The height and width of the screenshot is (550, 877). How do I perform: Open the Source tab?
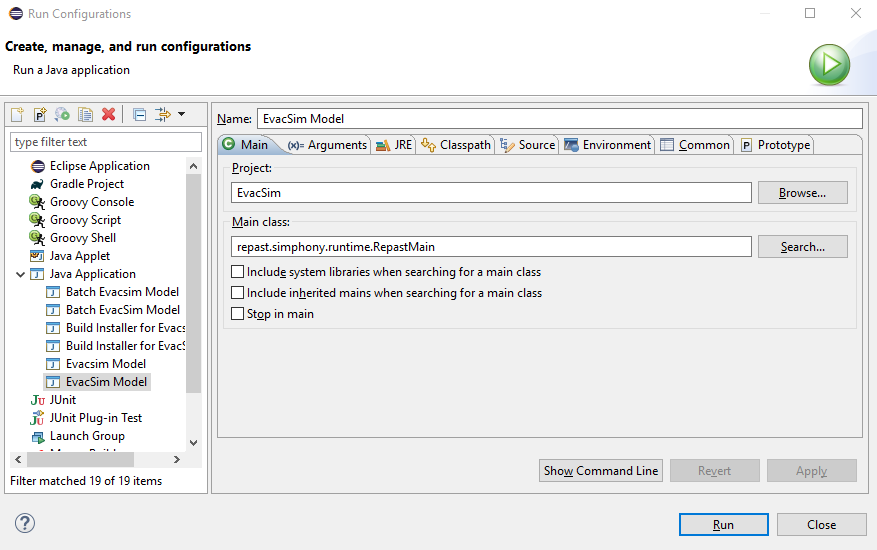(x=527, y=145)
